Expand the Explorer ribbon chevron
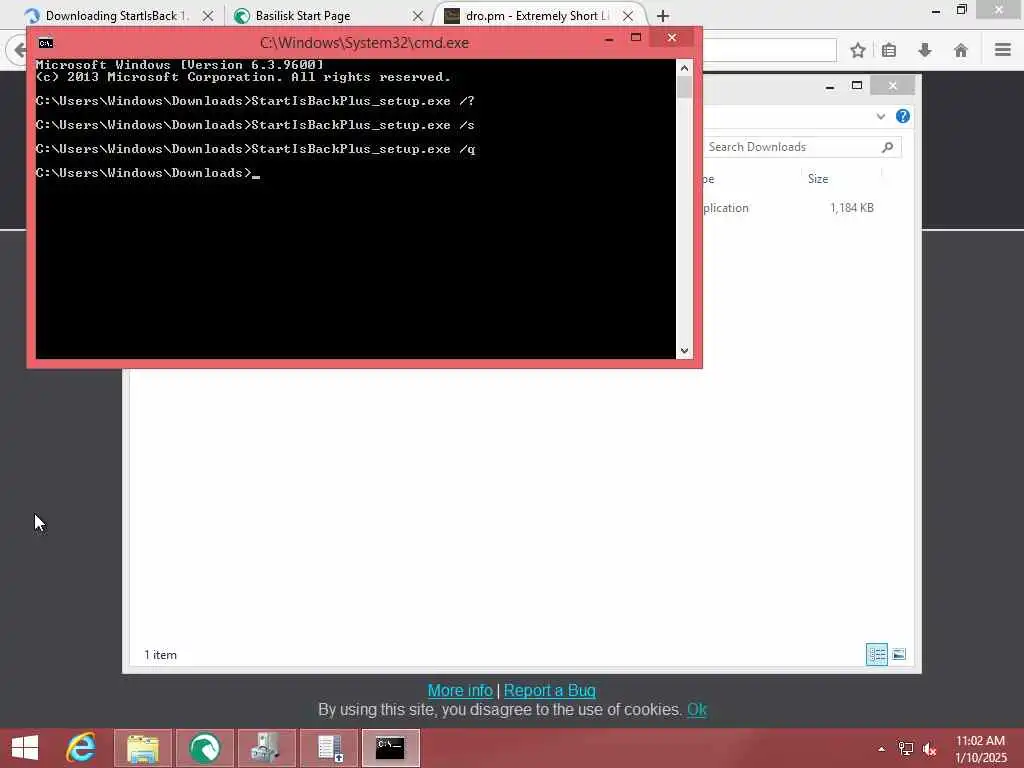Screen dimensions: 1024x768 [880, 116]
